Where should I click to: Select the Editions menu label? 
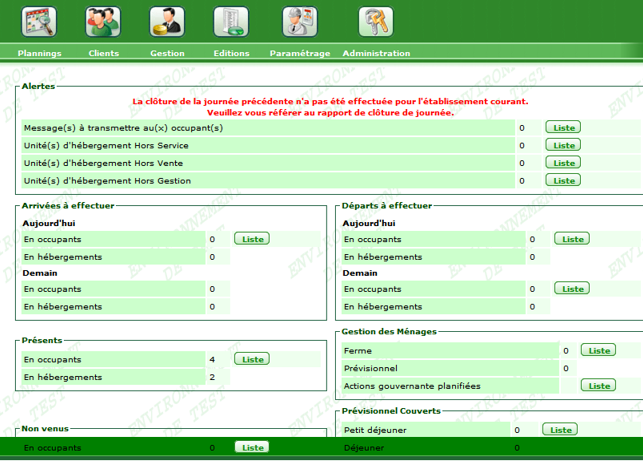click(x=231, y=53)
